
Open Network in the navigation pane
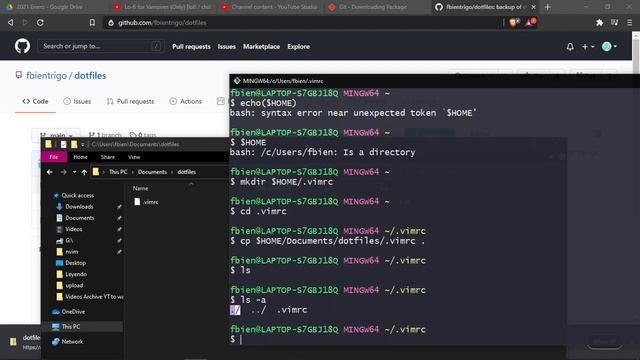coord(67,342)
